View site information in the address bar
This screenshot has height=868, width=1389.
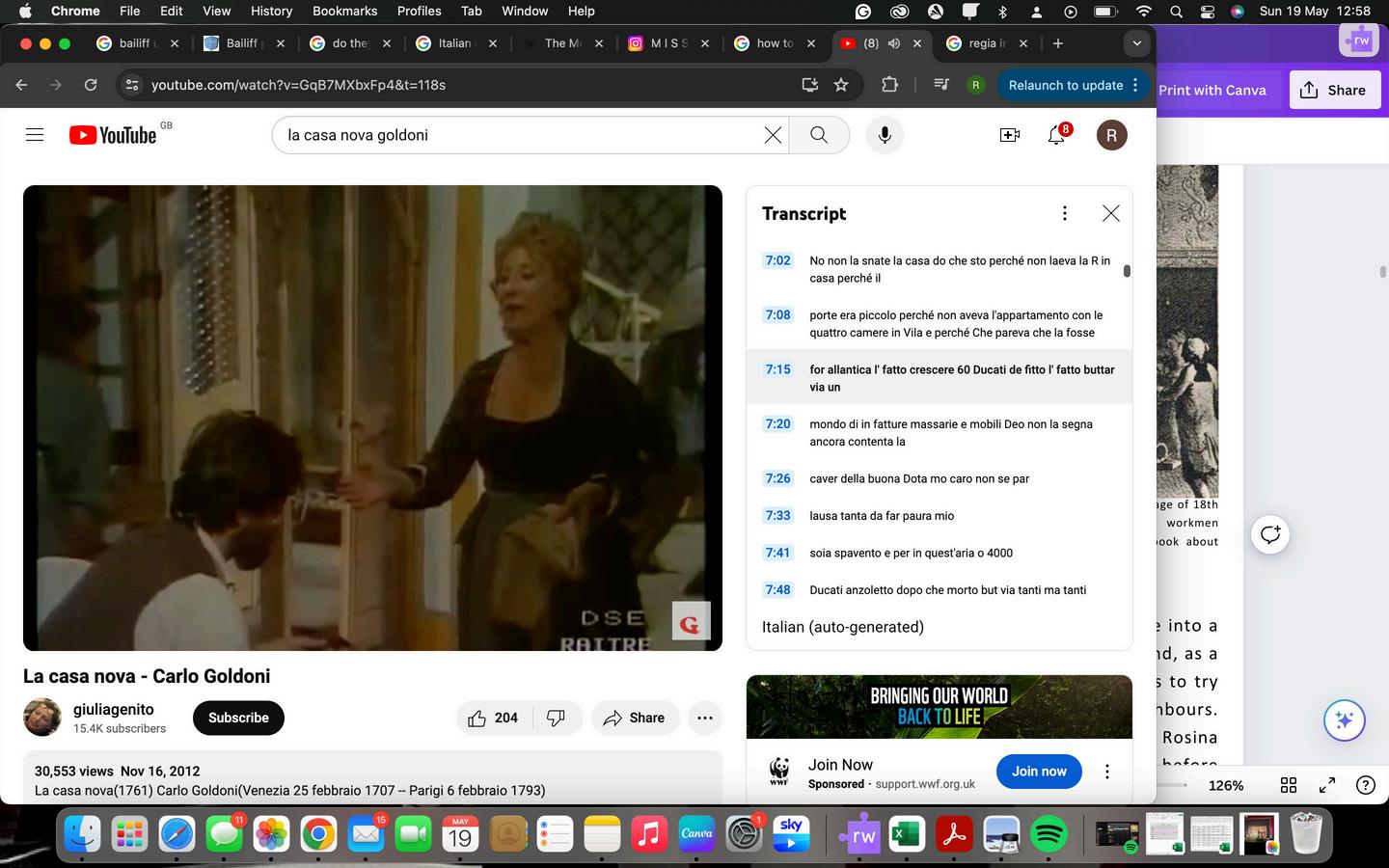click(x=133, y=85)
